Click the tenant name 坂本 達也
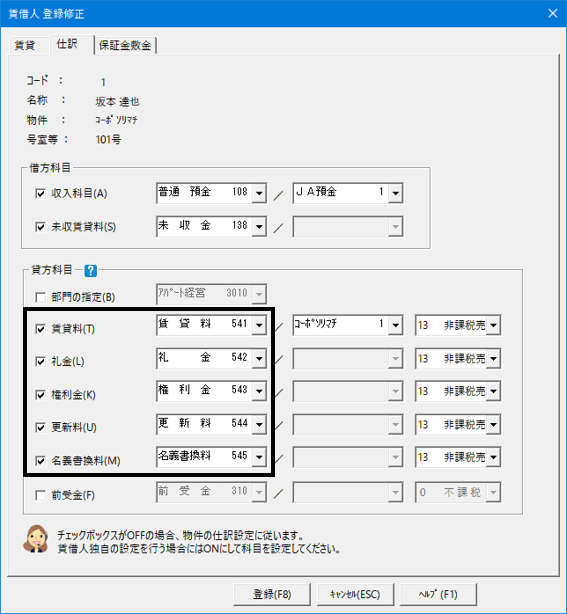Image resolution: width=567 pixels, height=614 pixels. point(117,102)
